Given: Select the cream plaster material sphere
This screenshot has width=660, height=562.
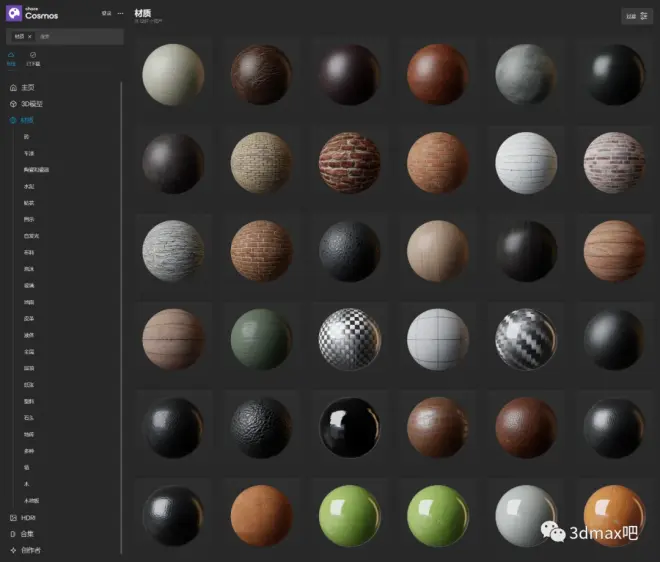Looking at the screenshot, I should tap(173, 75).
